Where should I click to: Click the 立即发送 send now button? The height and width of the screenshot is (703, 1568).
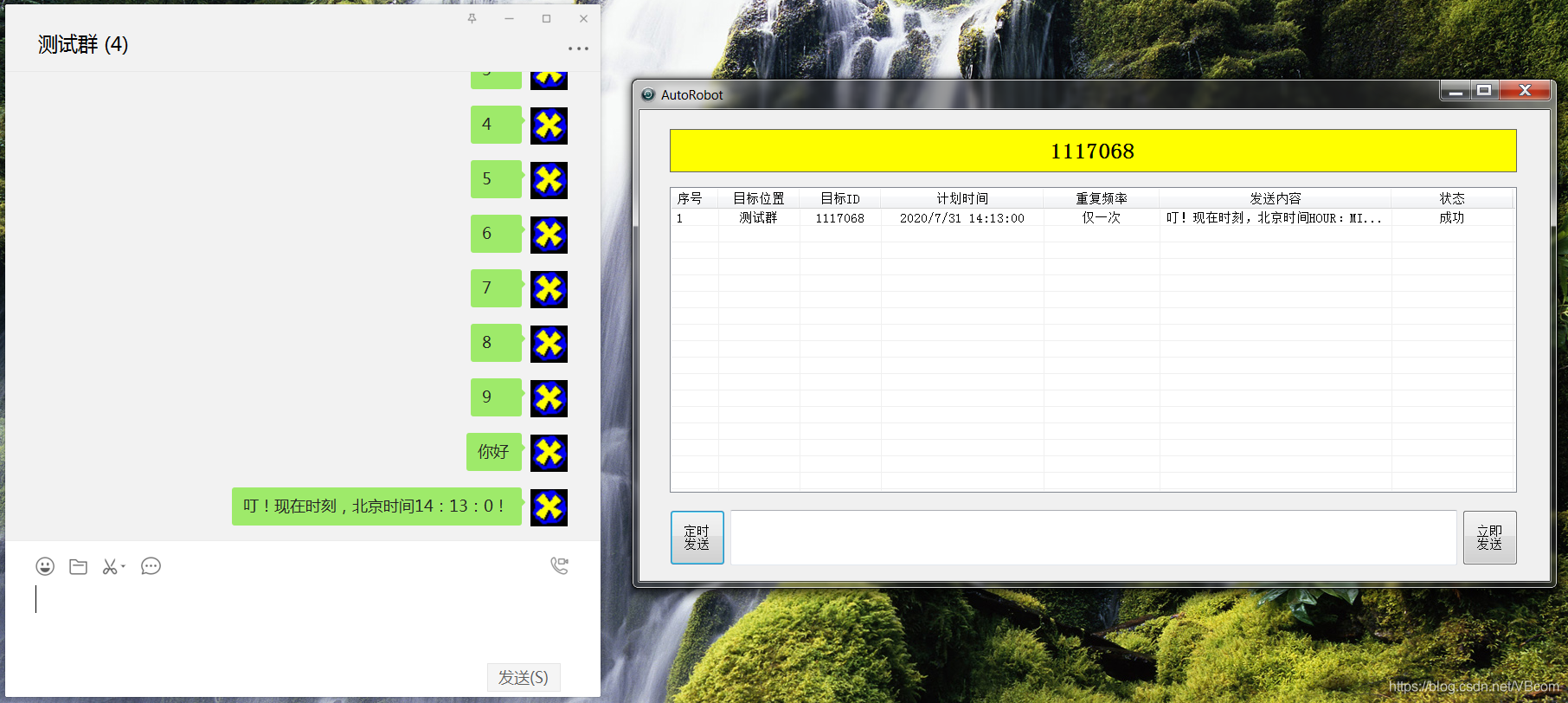tap(1489, 538)
